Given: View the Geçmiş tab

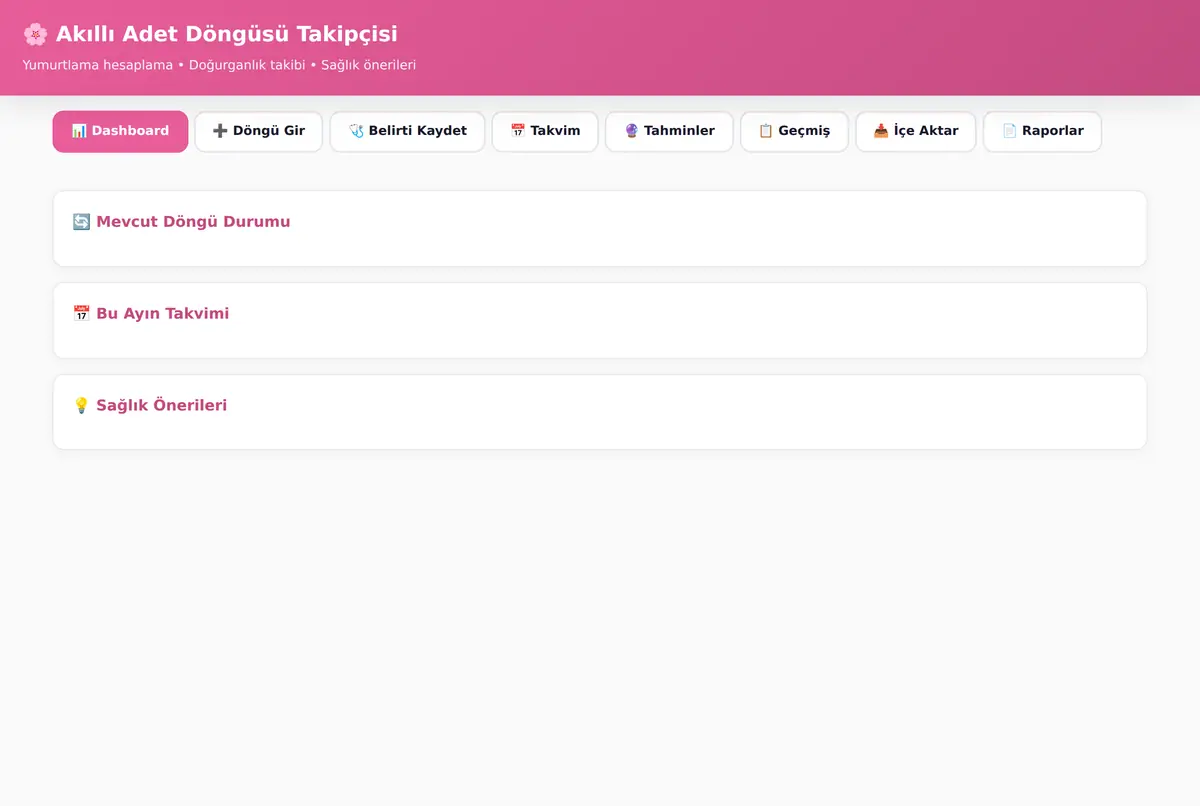Looking at the screenshot, I should coord(794,131).
